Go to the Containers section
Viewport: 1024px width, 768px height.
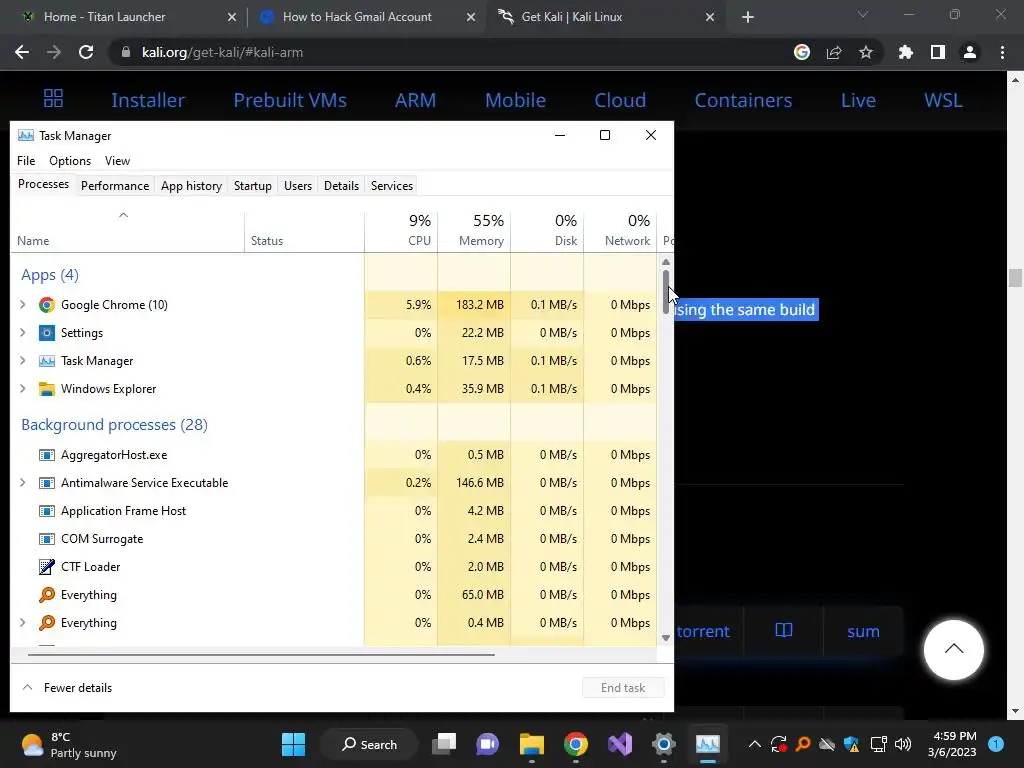coord(743,100)
